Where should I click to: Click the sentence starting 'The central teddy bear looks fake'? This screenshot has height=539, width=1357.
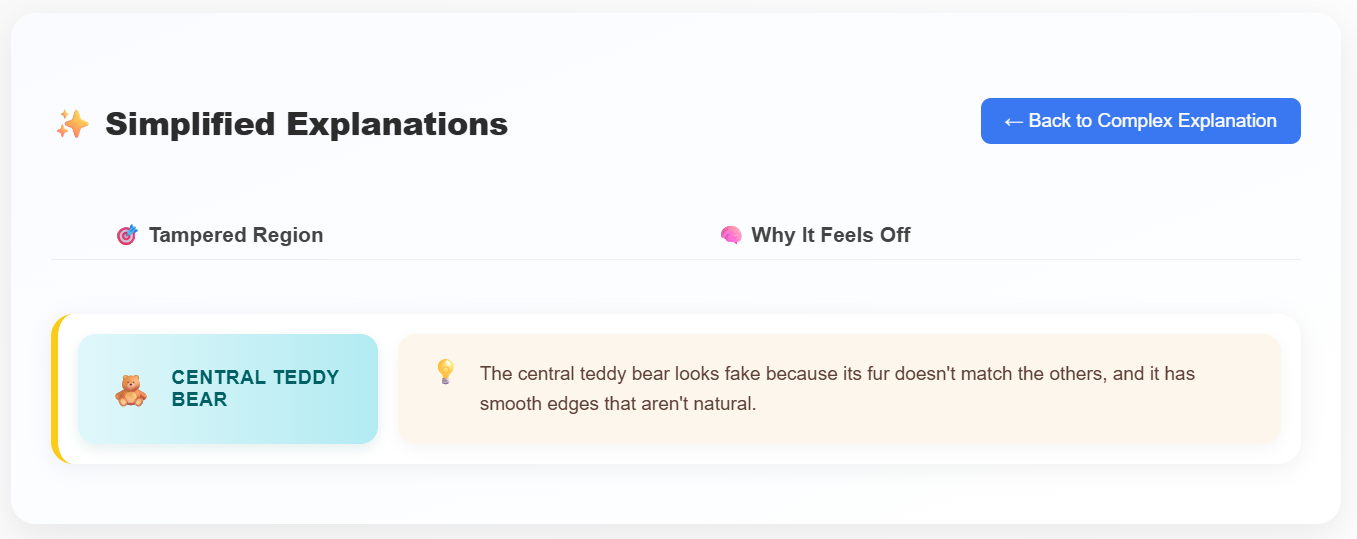837,374
